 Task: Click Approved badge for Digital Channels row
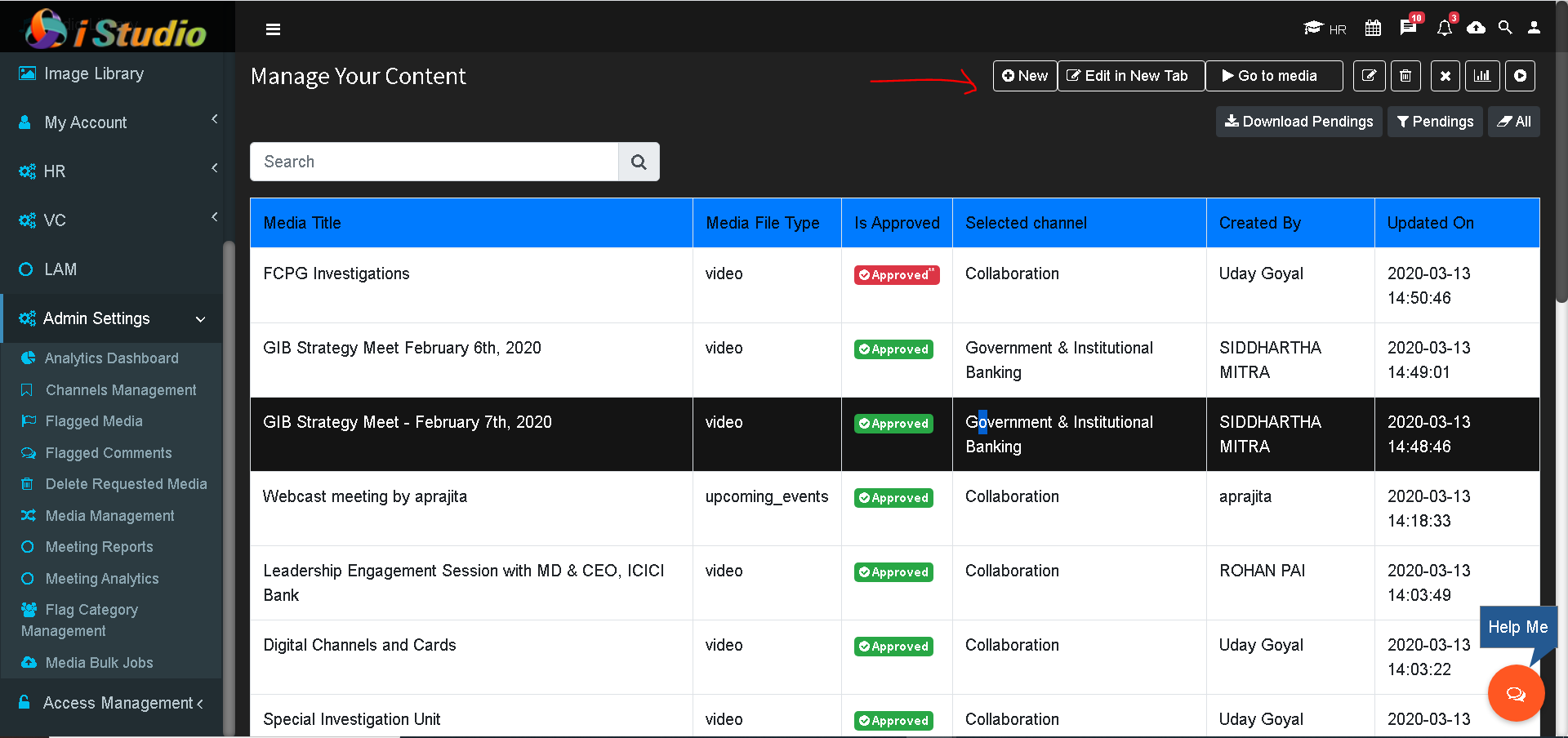pyautogui.click(x=893, y=647)
